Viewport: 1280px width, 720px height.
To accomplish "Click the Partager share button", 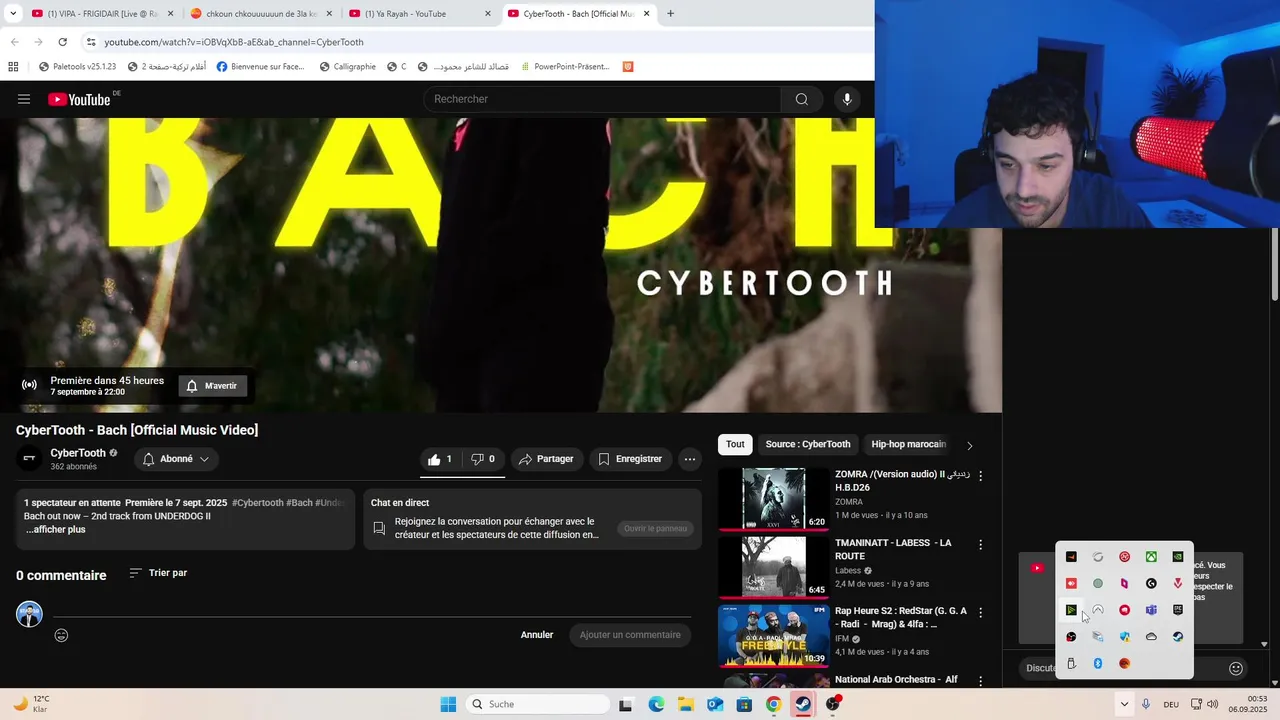I will tap(547, 459).
